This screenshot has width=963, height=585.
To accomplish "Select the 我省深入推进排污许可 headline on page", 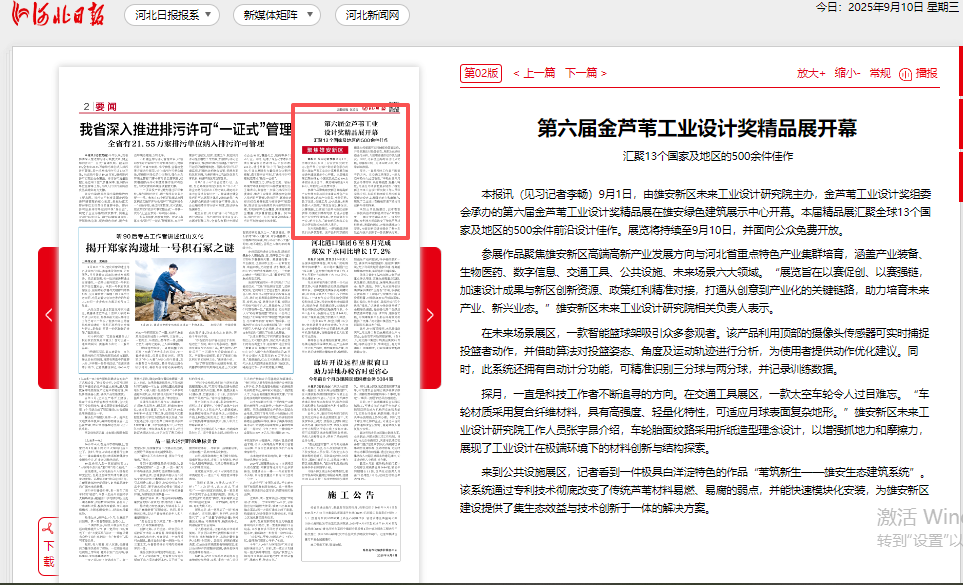I will [x=186, y=129].
